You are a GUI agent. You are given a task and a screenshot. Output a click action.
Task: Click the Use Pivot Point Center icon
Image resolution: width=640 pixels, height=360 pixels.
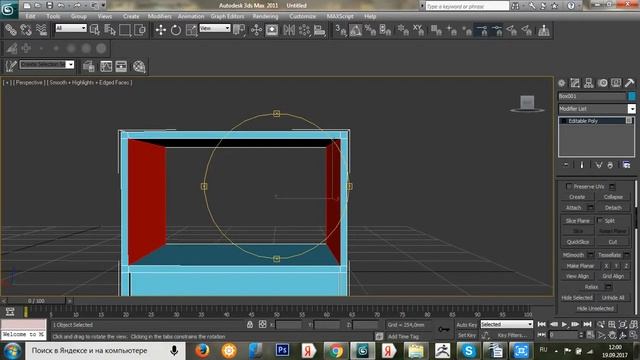tap(239, 30)
